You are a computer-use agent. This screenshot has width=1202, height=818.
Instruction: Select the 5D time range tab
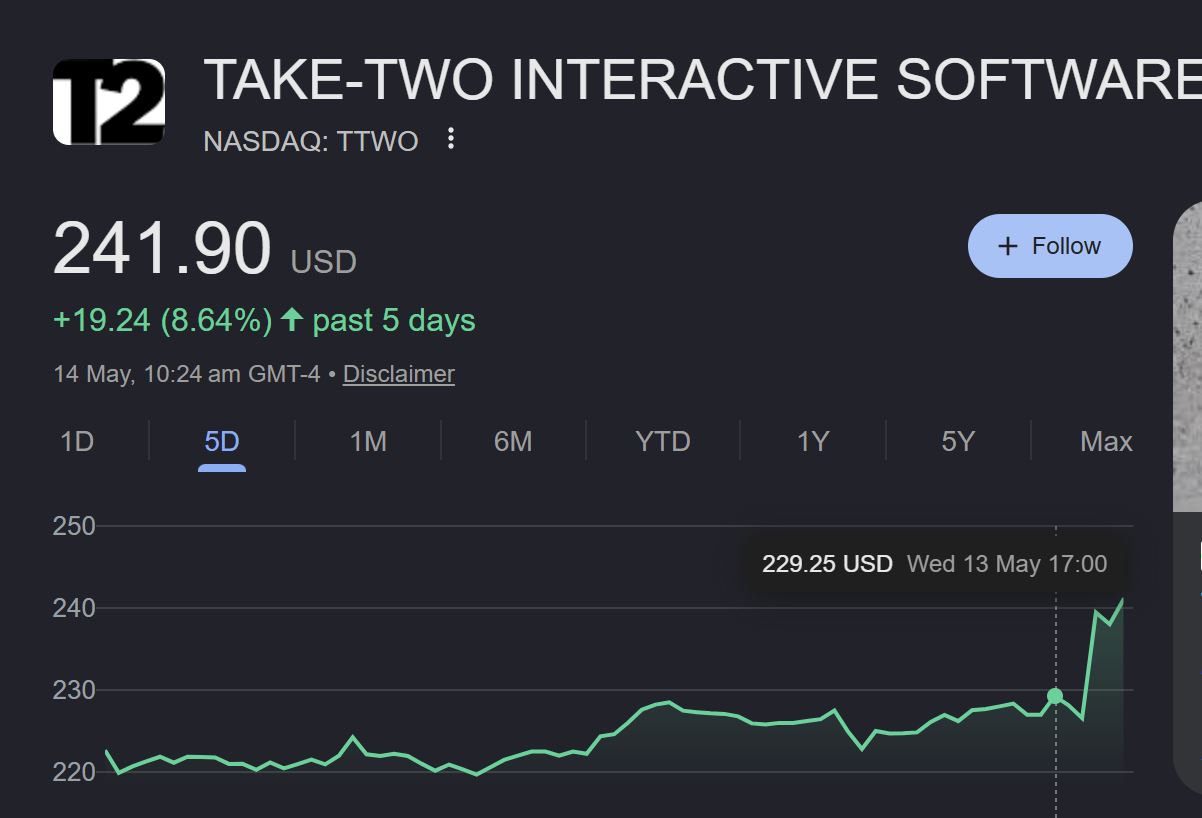[222, 441]
